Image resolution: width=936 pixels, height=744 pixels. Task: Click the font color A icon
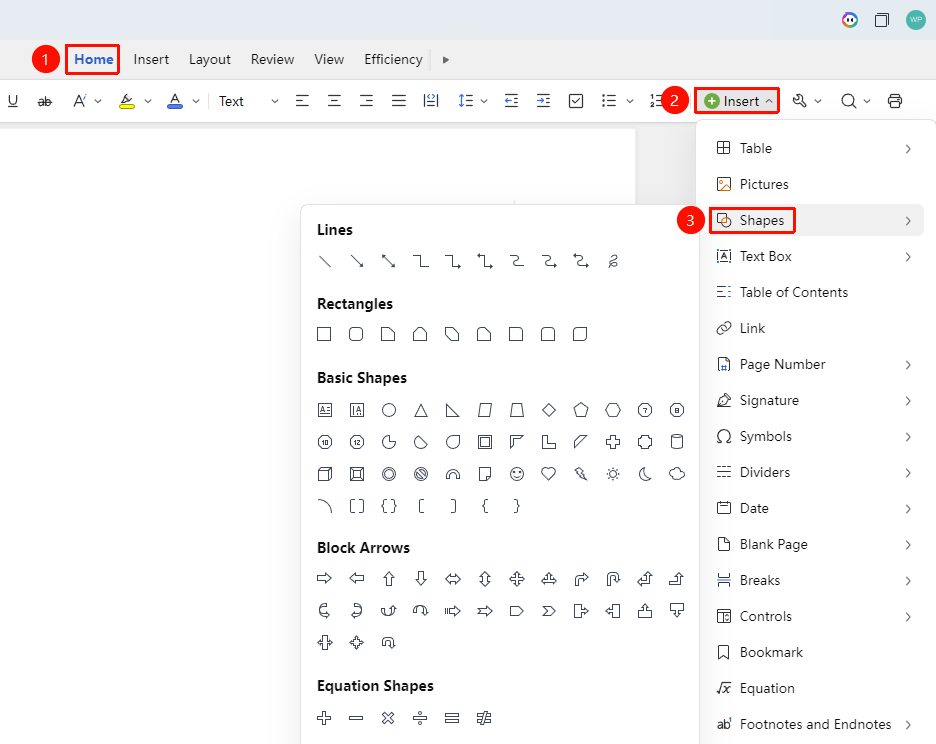click(x=174, y=101)
